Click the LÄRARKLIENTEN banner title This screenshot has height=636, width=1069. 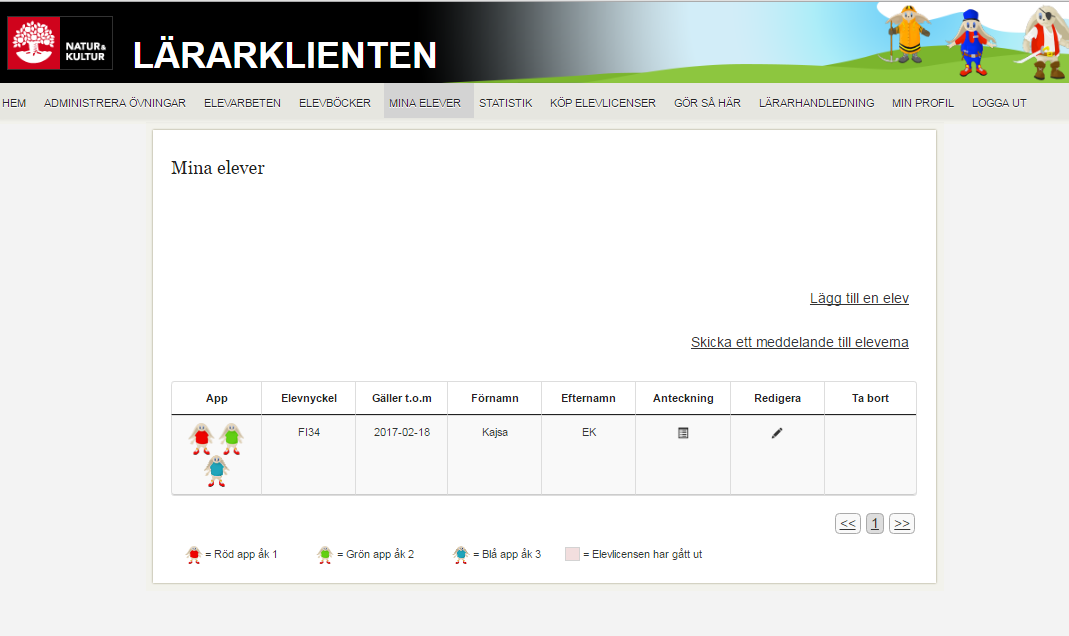click(284, 55)
